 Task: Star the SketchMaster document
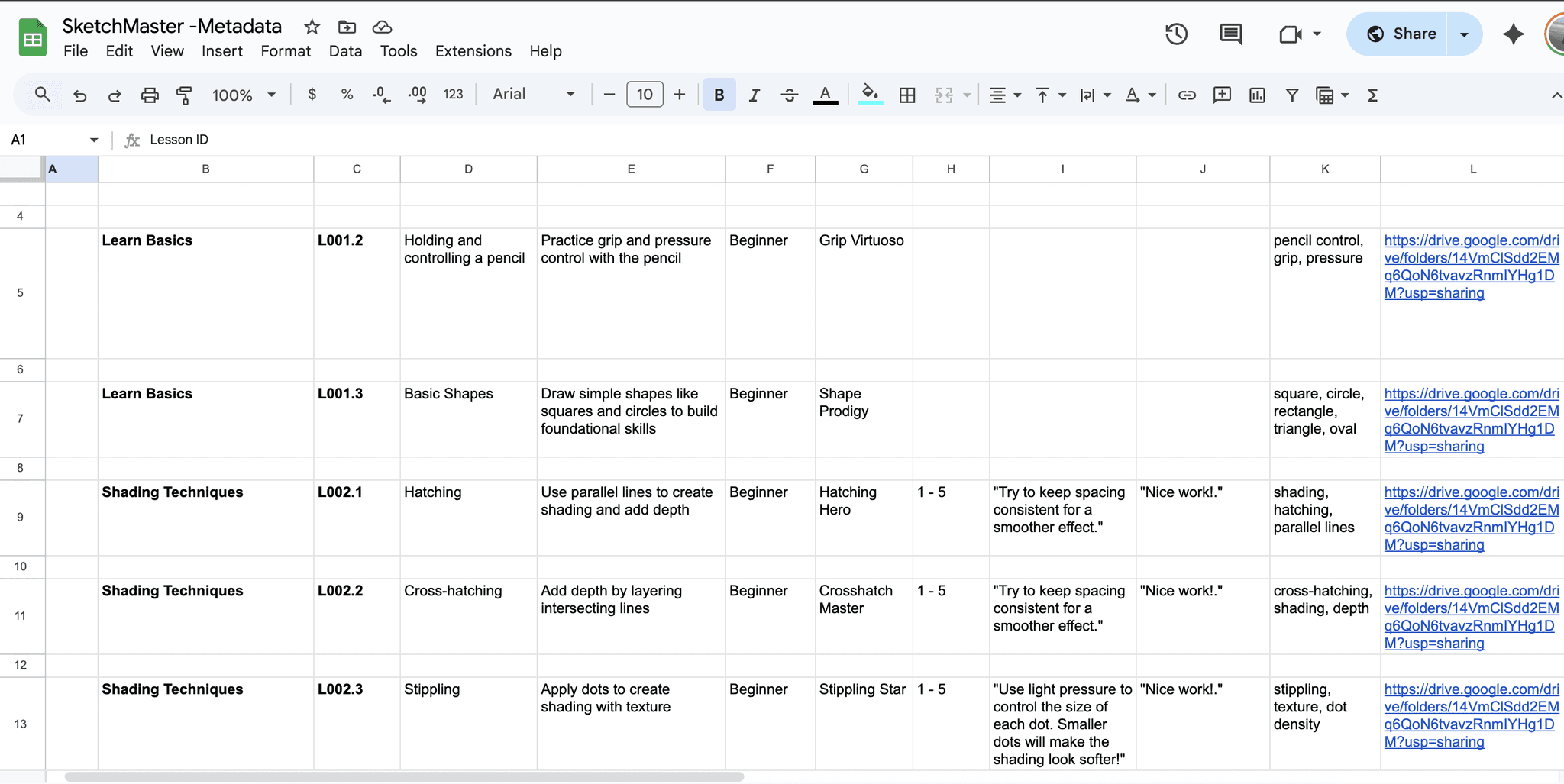click(x=312, y=27)
